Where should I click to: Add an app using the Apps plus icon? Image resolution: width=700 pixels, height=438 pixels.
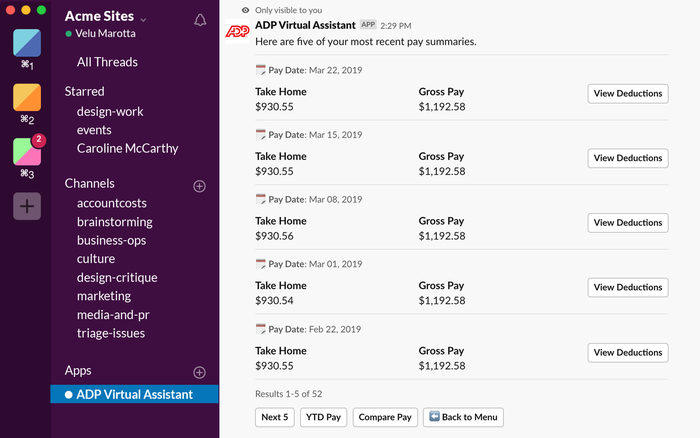200,372
